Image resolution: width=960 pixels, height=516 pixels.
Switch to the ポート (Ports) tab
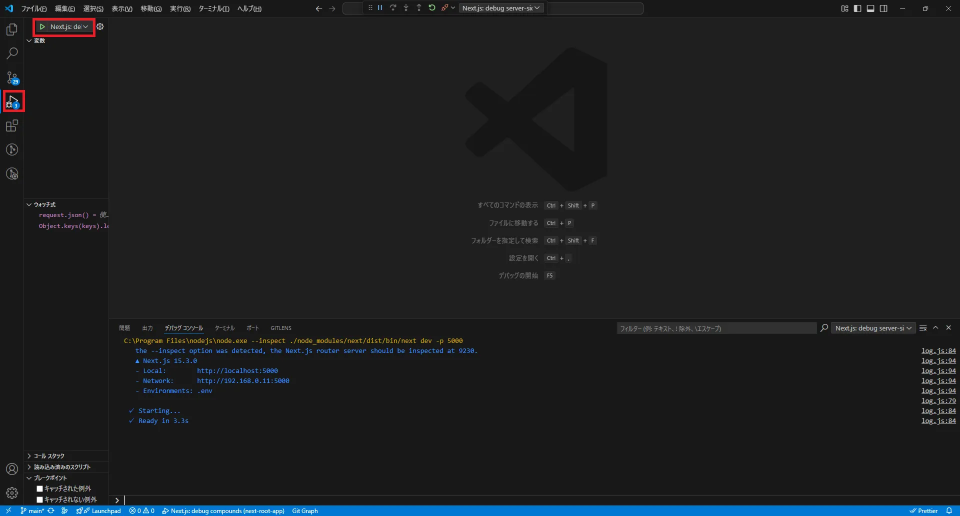click(x=253, y=328)
